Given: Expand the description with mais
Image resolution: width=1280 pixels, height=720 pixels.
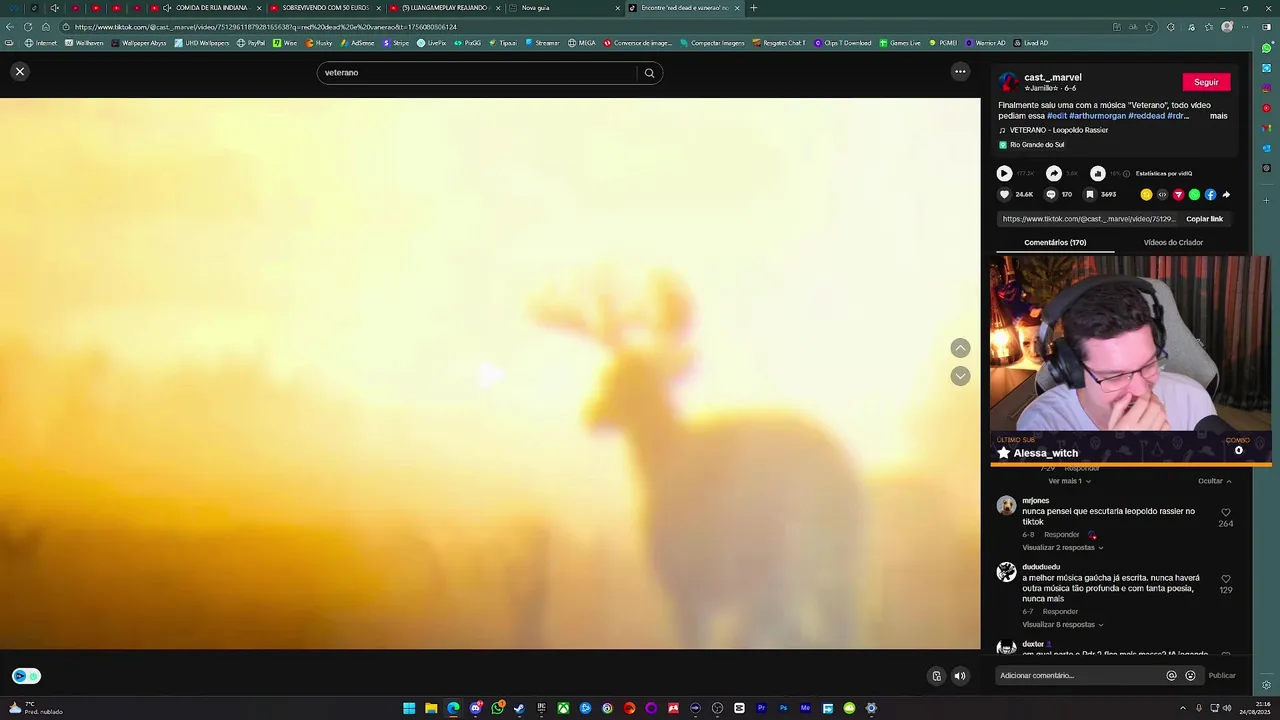Looking at the screenshot, I should pos(1218,116).
